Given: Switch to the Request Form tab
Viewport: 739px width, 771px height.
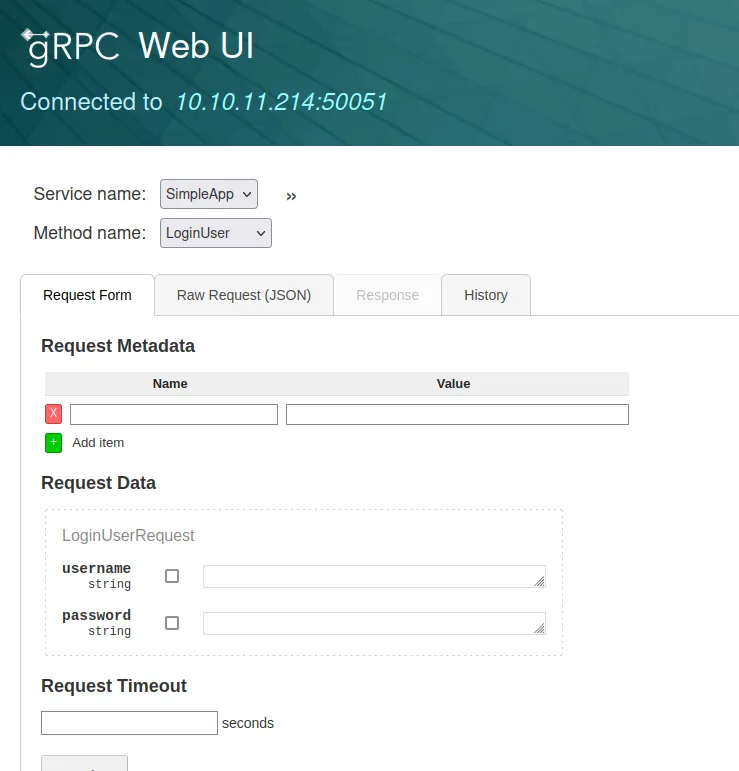Looking at the screenshot, I should (88, 295).
